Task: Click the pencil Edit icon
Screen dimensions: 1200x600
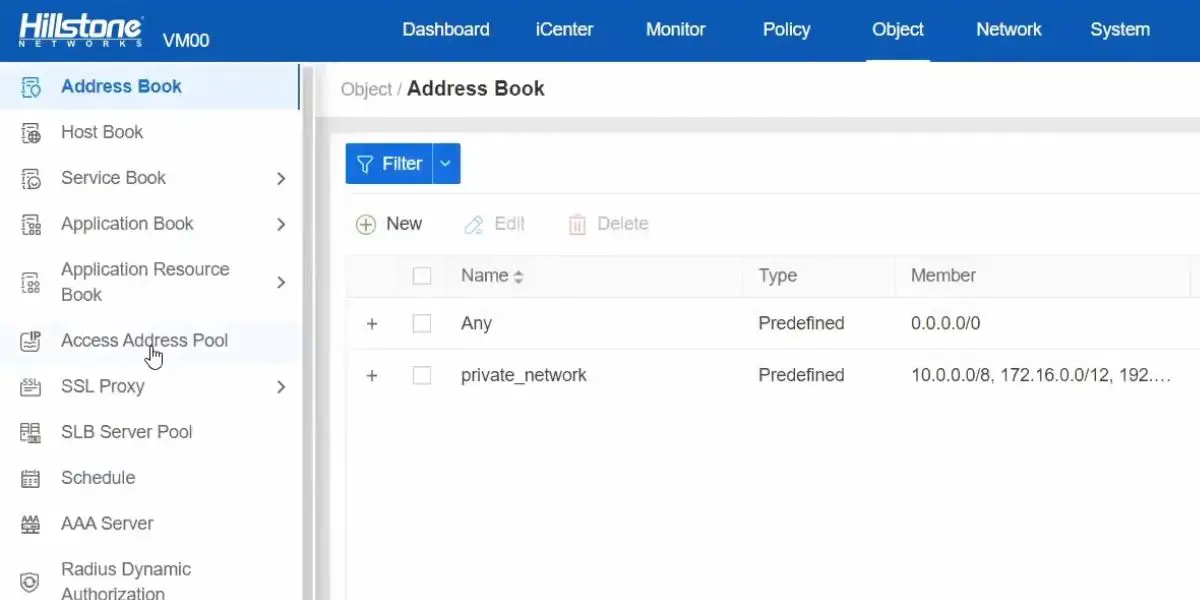Action: [x=473, y=225]
